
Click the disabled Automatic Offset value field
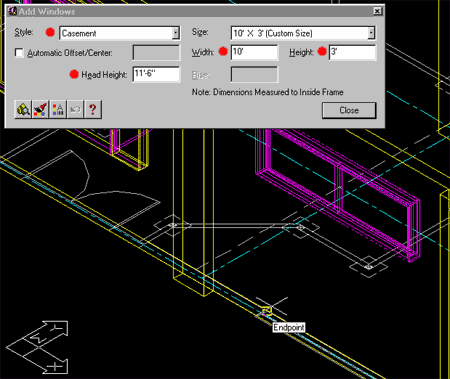tap(156, 53)
